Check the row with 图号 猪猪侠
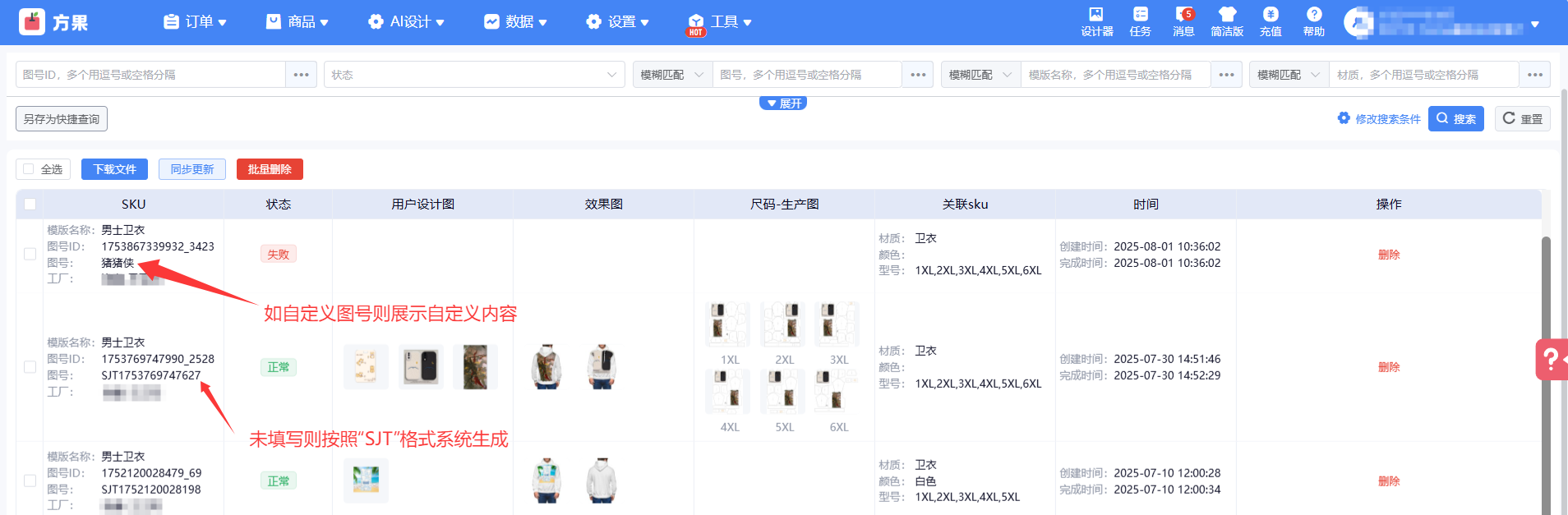 [30, 255]
